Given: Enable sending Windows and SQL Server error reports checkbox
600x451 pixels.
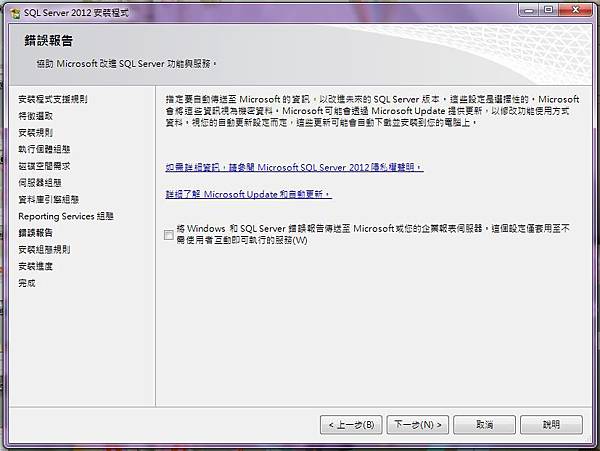Looking at the screenshot, I should coord(168,234).
